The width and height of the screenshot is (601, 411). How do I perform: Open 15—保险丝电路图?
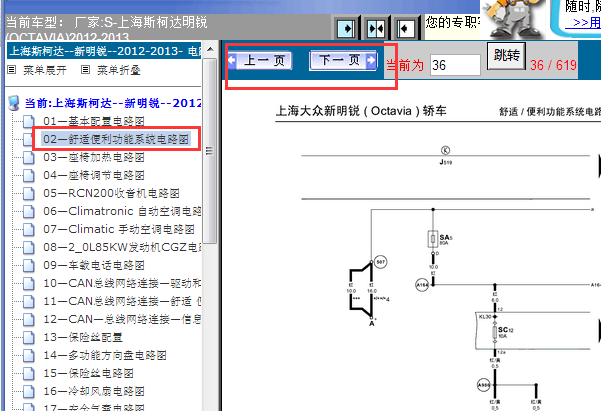(88, 373)
